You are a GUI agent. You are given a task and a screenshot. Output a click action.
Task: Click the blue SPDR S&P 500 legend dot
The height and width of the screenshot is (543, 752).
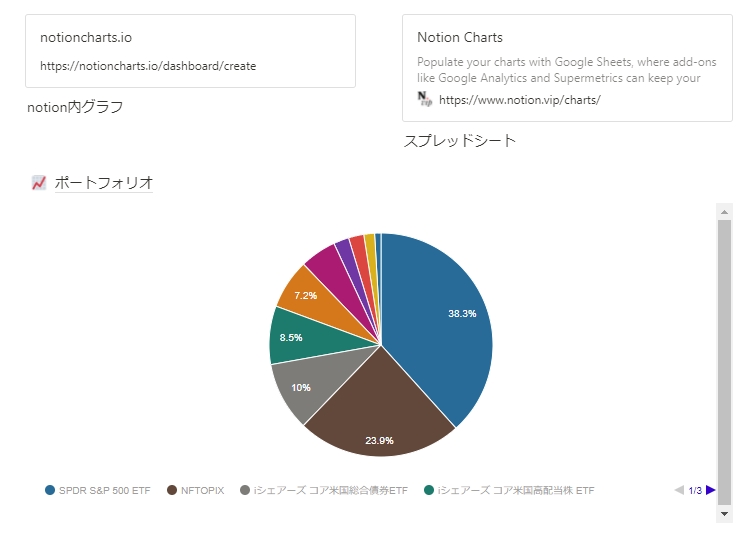(50, 490)
